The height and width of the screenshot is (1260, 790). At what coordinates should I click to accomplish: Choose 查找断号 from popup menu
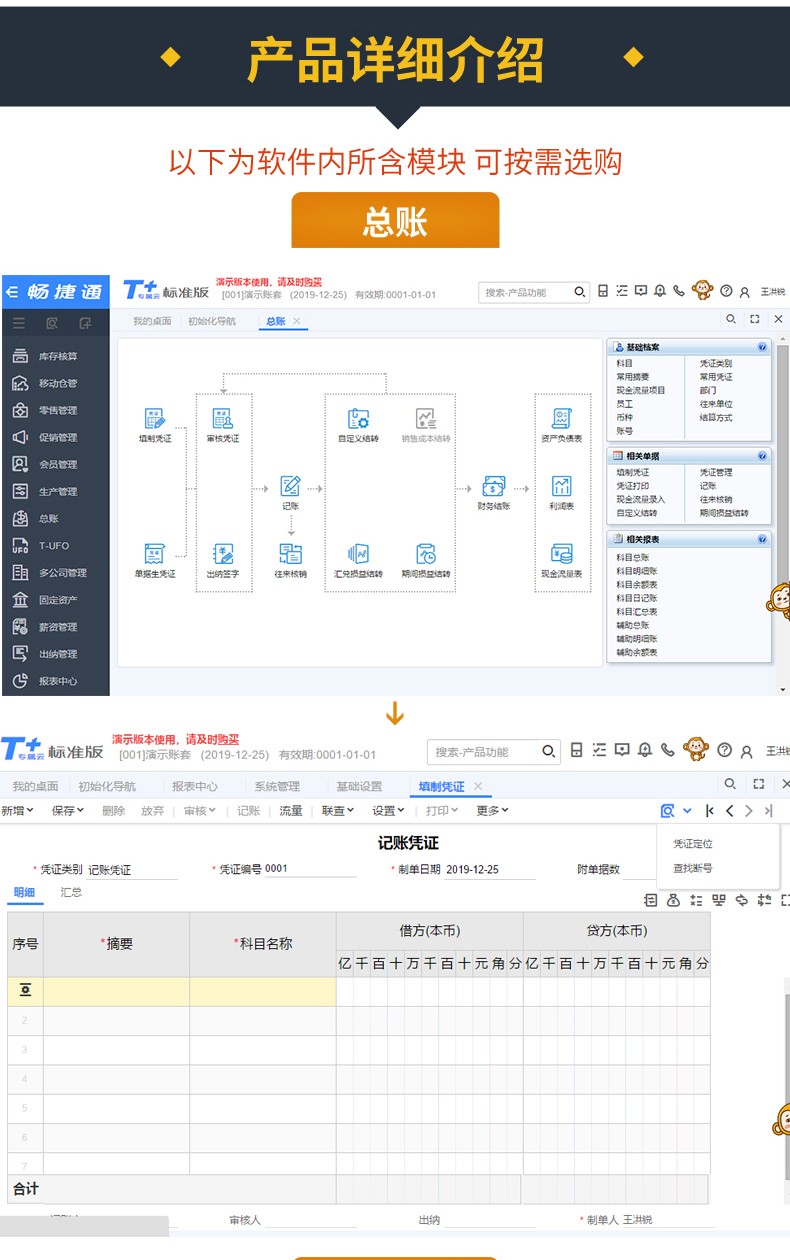(693, 869)
